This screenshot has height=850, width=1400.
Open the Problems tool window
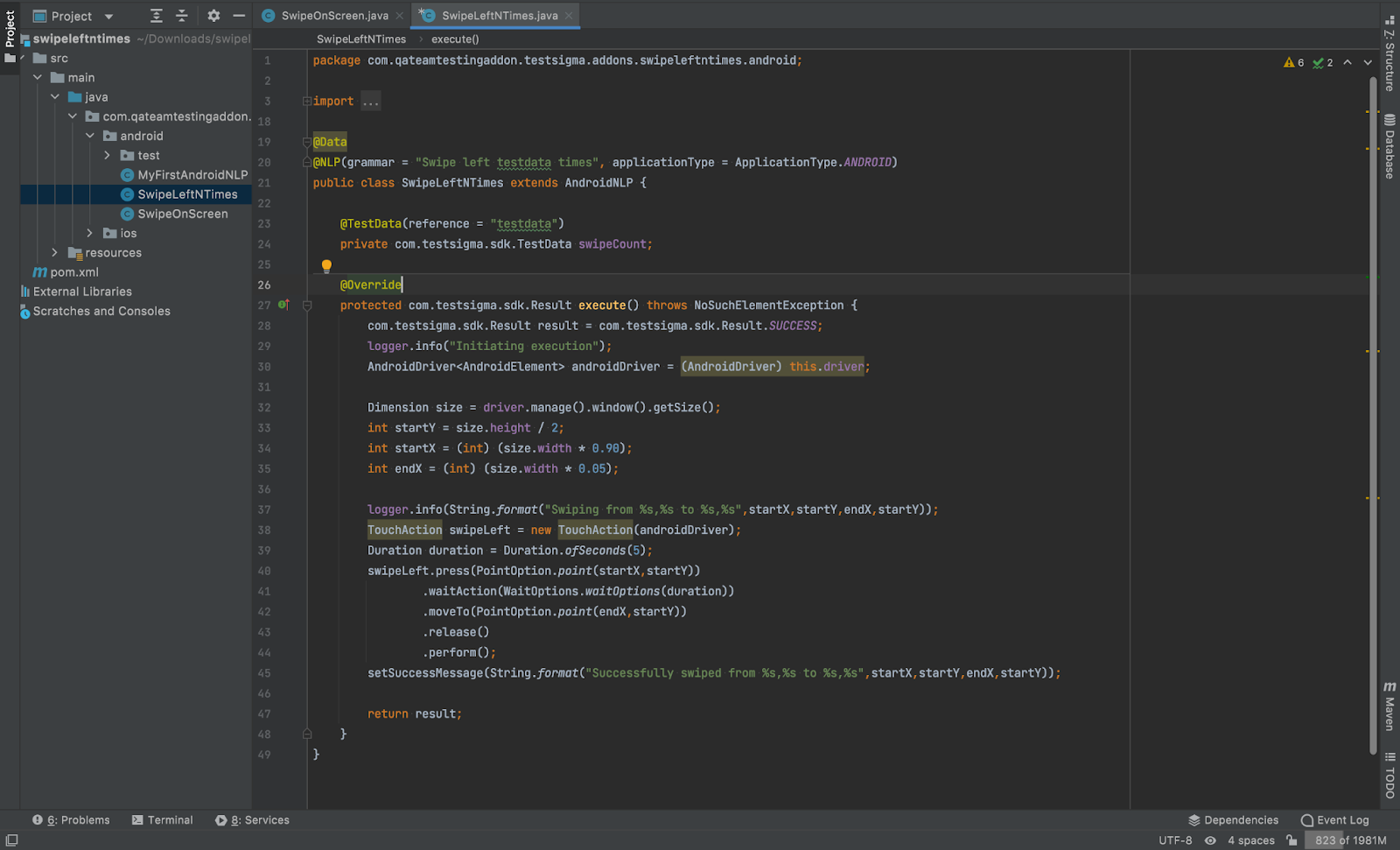pos(71,820)
